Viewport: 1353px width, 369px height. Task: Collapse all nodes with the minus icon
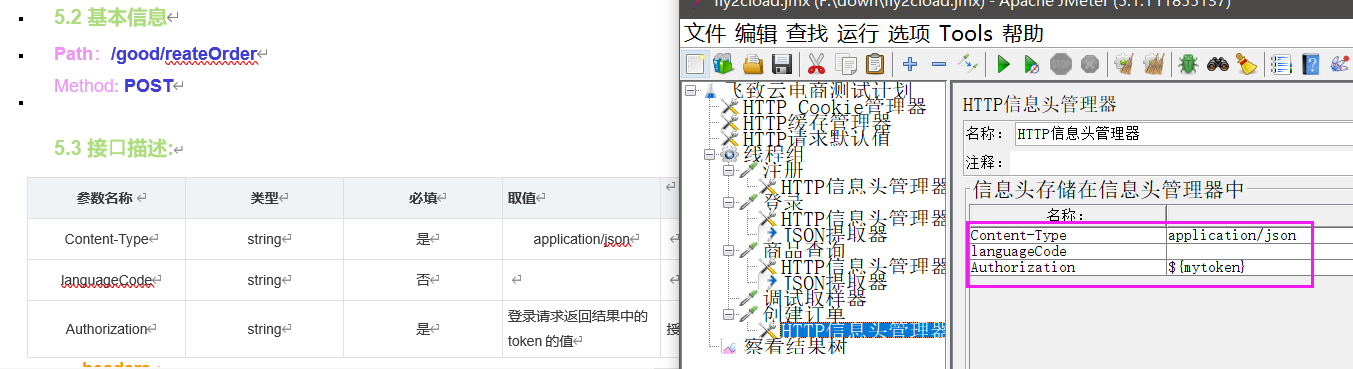pyautogui.click(x=939, y=65)
